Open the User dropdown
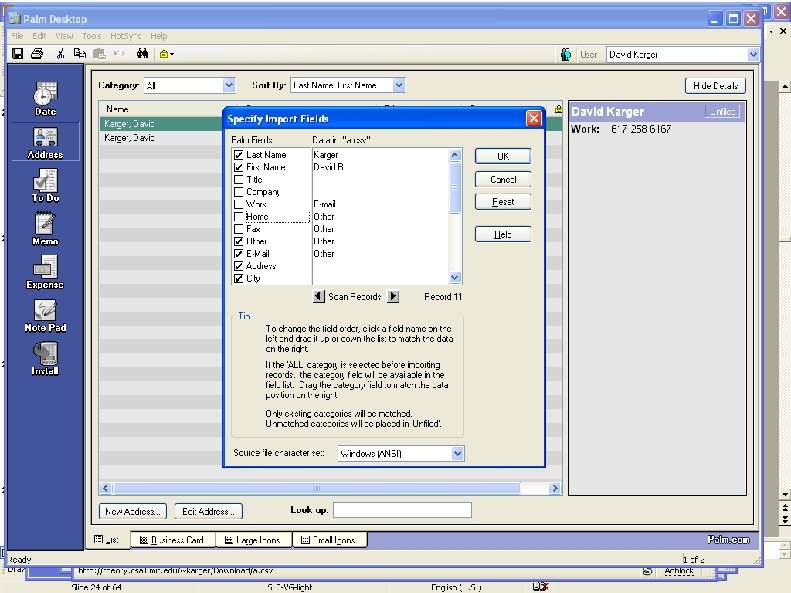 [753, 54]
